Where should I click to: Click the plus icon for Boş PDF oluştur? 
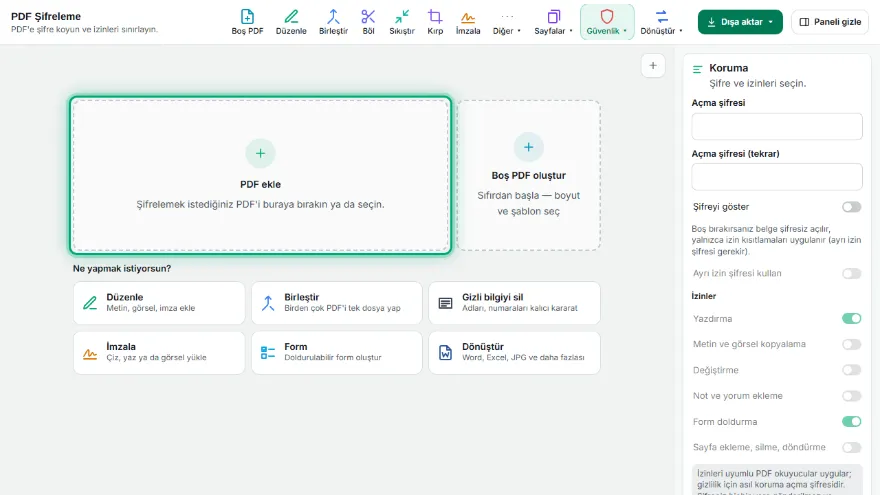[529, 147]
